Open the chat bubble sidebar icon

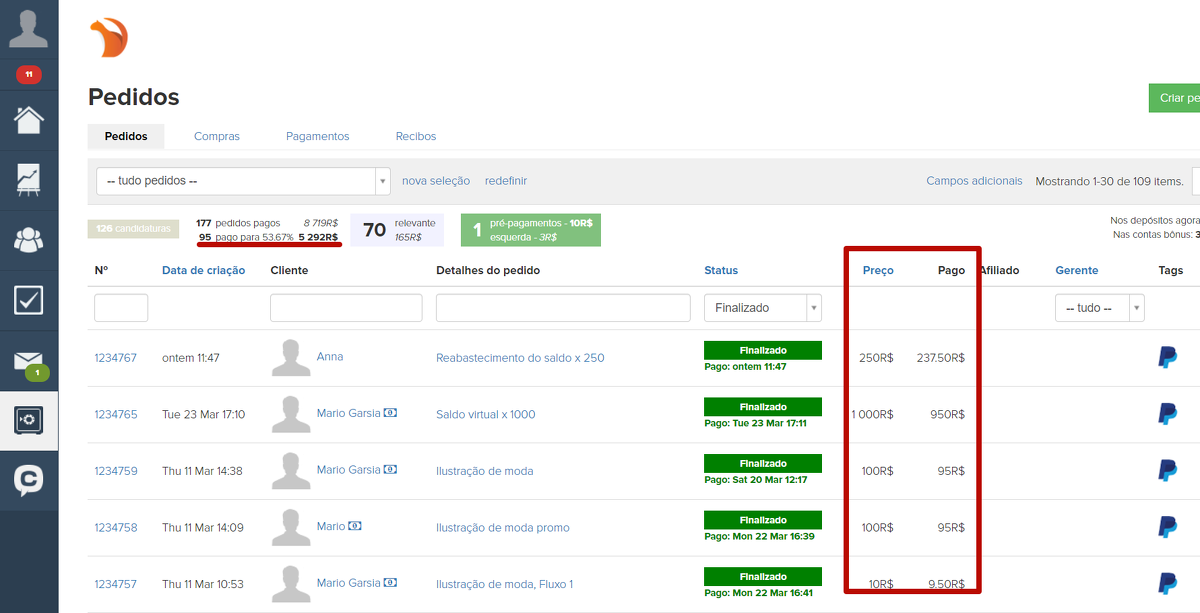point(28,481)
